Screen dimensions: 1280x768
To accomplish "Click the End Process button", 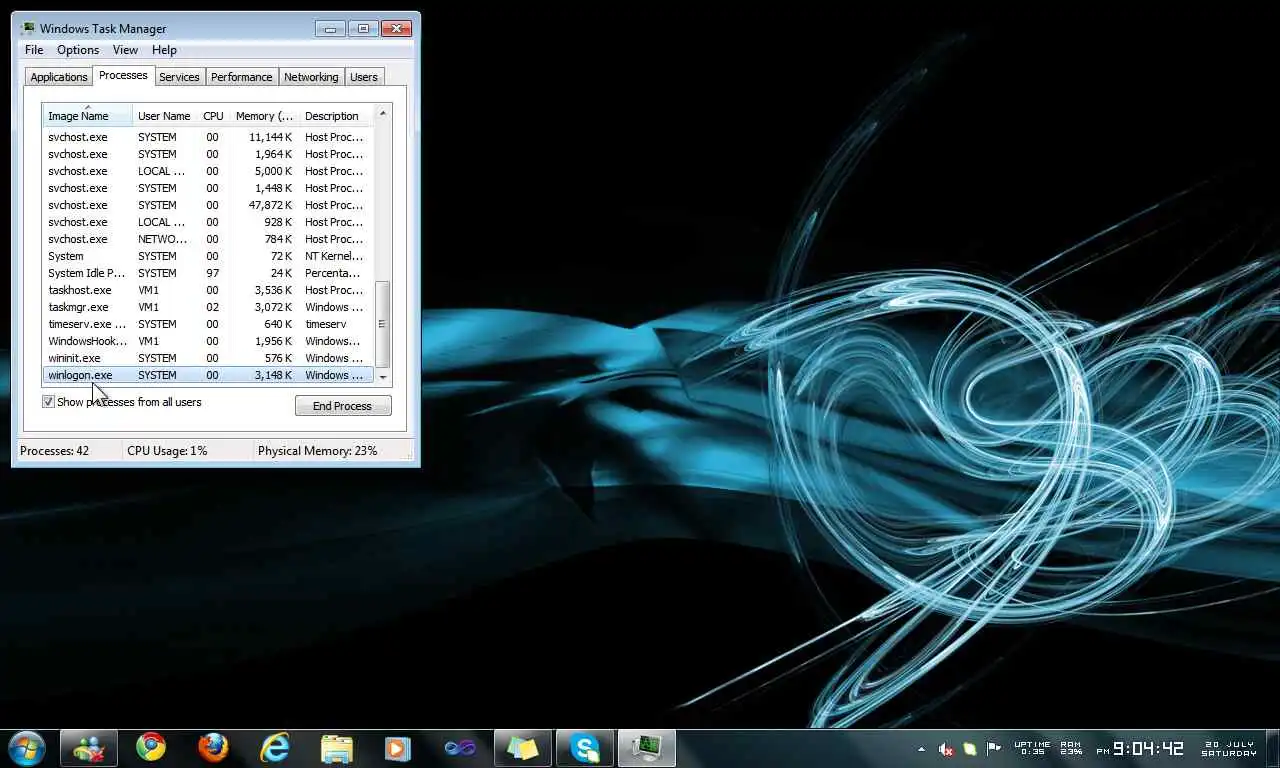I will point(343,406).
